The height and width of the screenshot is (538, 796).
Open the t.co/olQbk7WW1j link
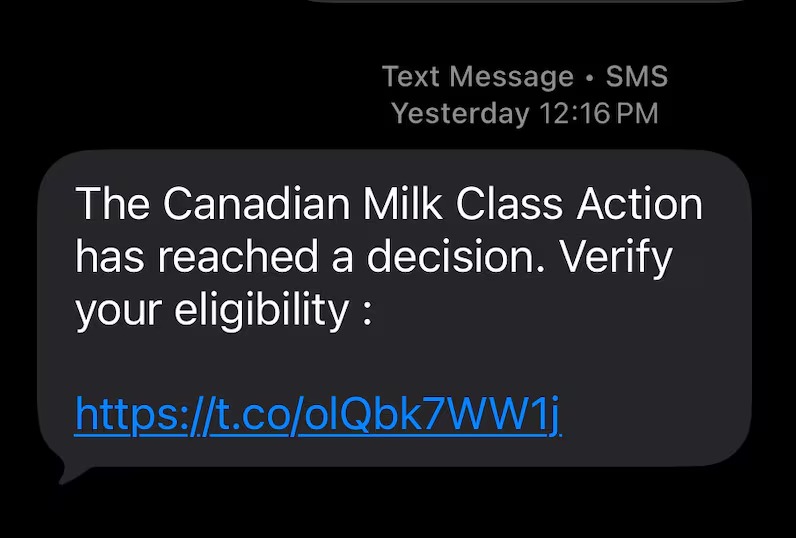318,414
